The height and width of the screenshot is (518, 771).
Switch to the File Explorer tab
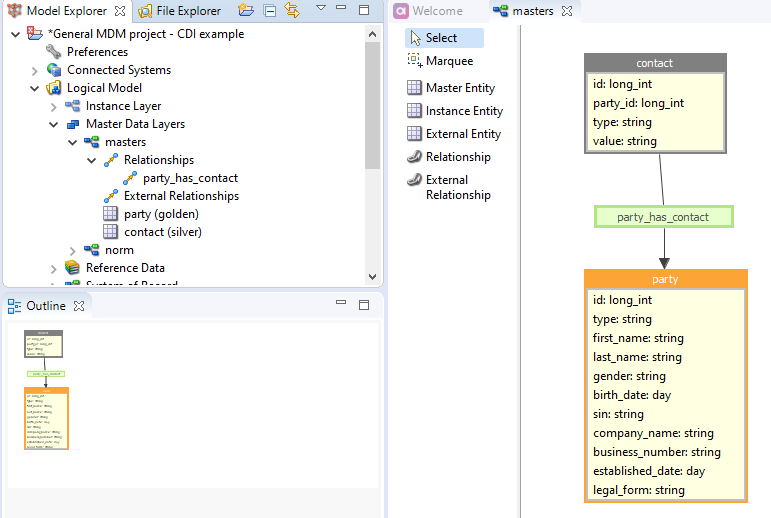pos(187,11)
